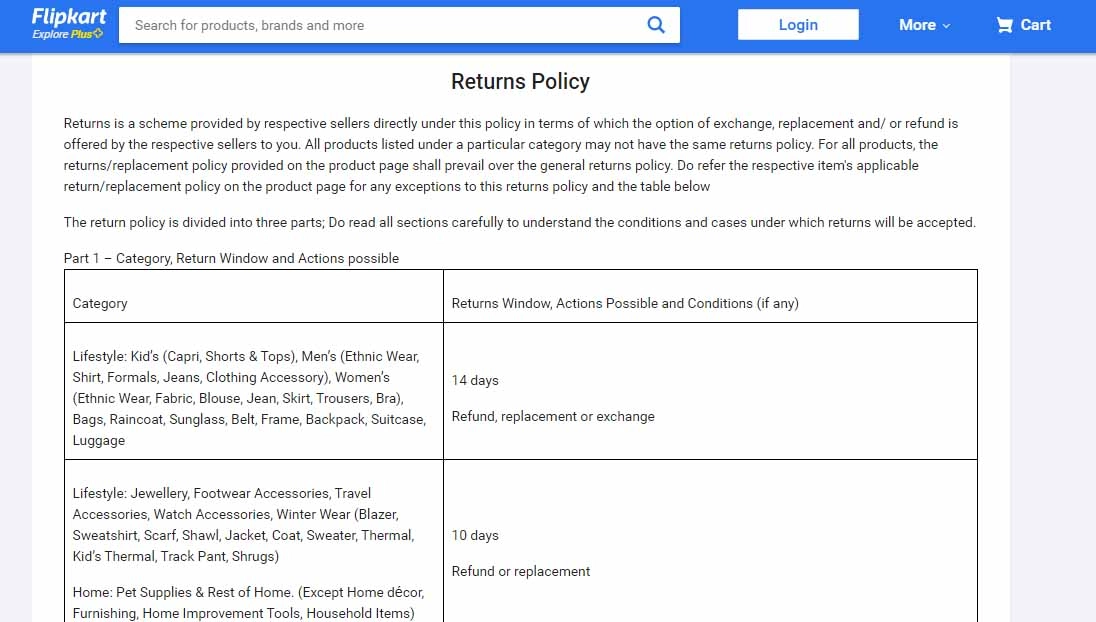Click the 14 days table cell
This screenshot has width=1096, height=622.
pos(475,380)
